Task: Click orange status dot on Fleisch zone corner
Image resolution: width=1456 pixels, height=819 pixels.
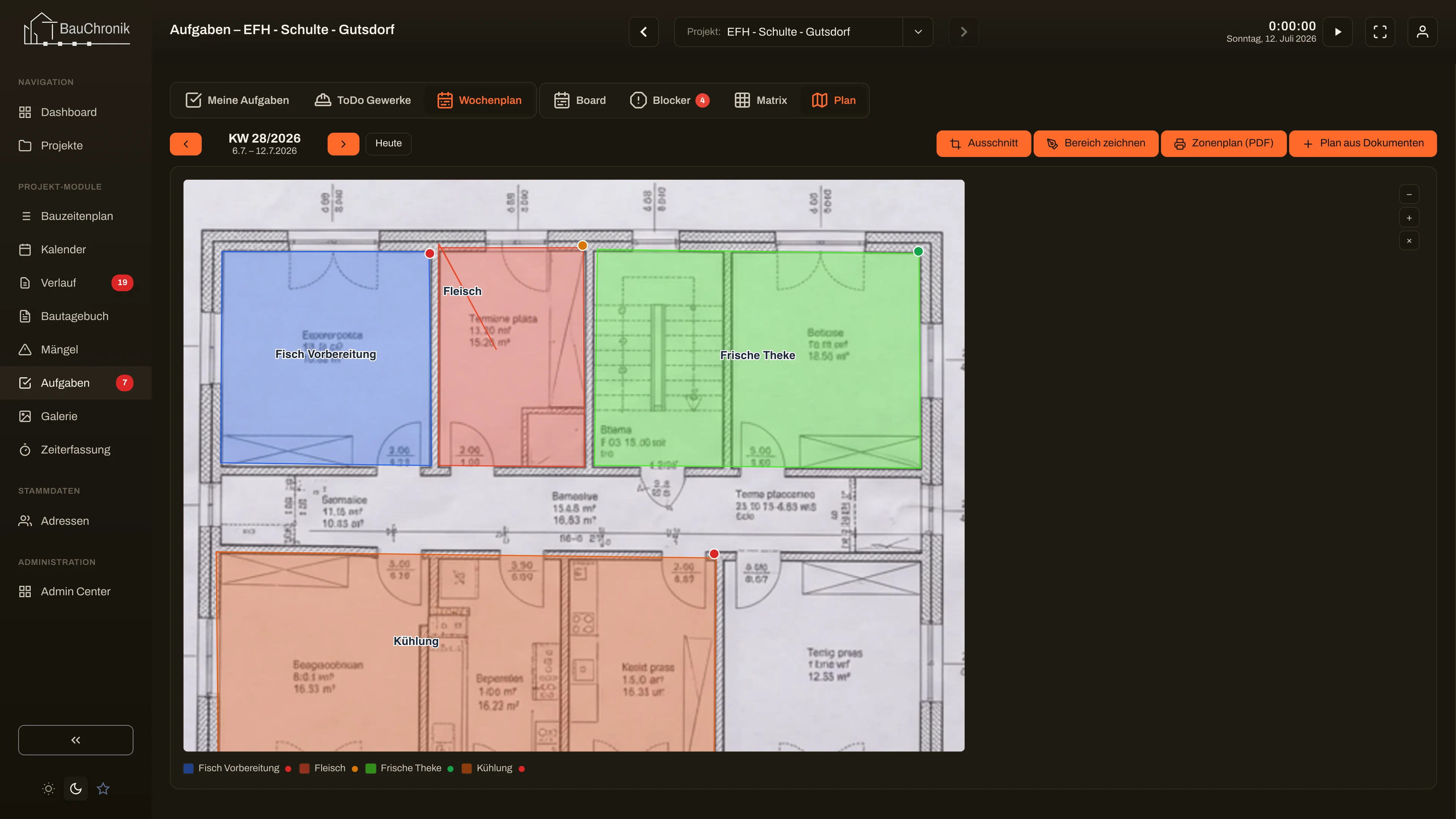Action: click(583, 245)
